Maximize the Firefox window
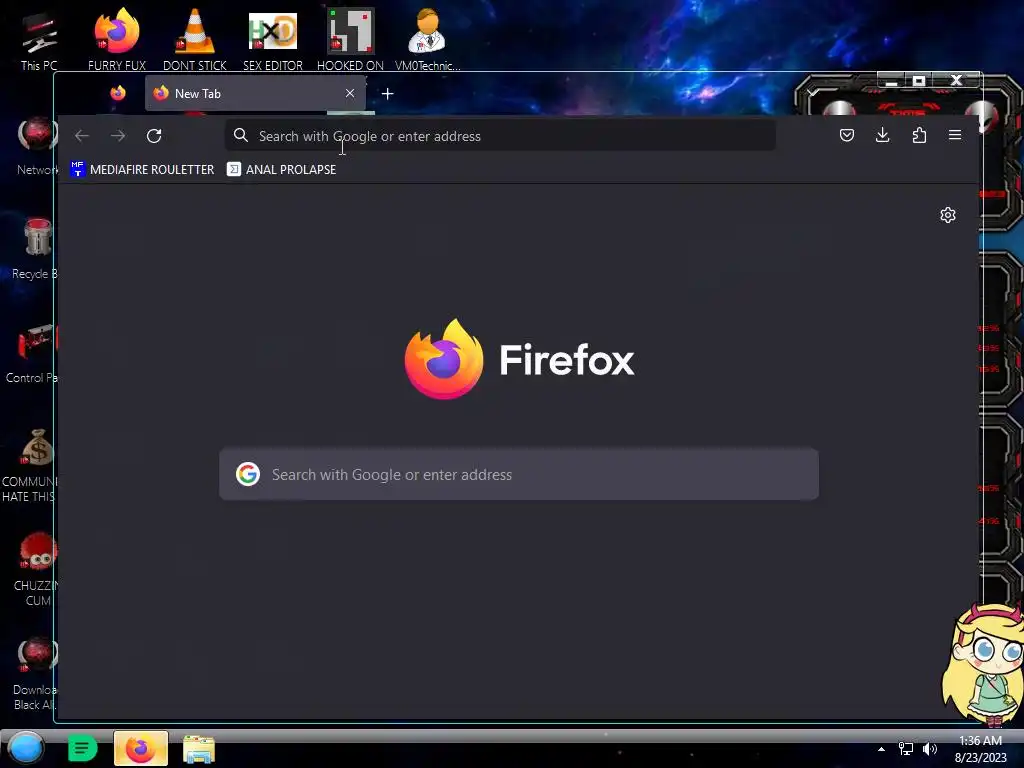Viewport: 1024px width, 768px height. (x=919, y=81)
